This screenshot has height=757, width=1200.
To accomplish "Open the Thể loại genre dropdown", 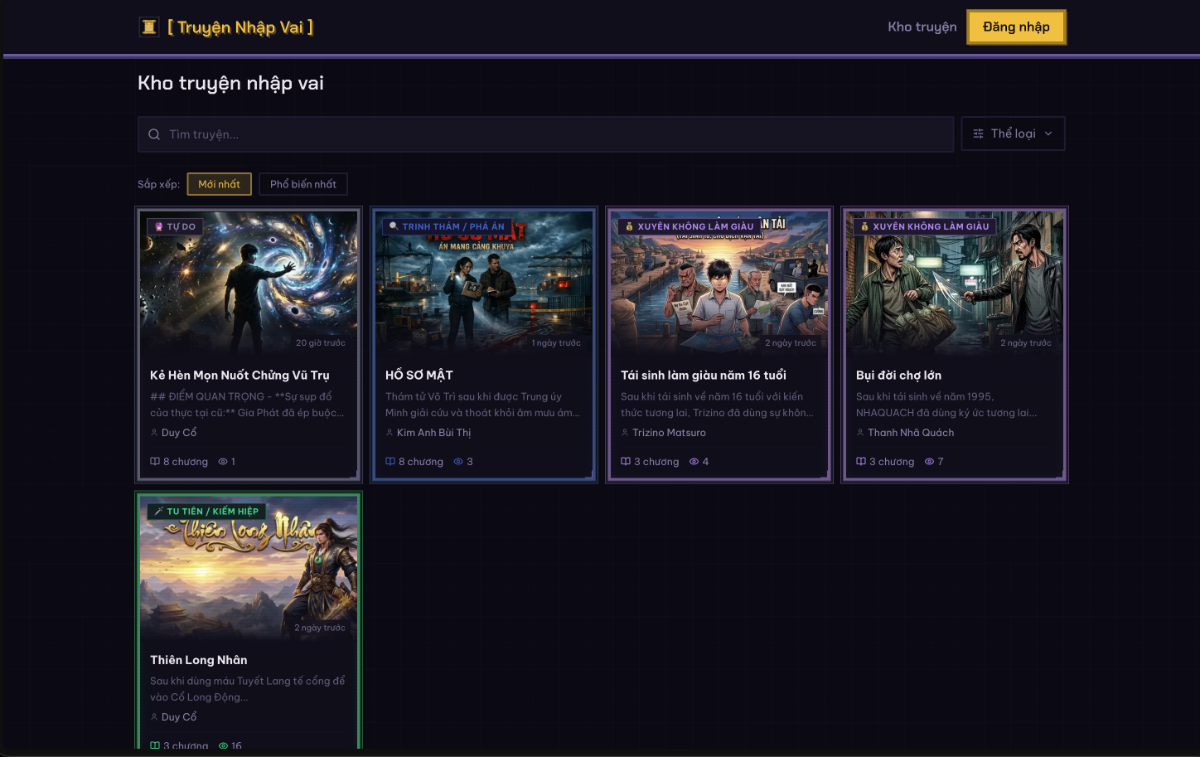I will point(1013,134).
